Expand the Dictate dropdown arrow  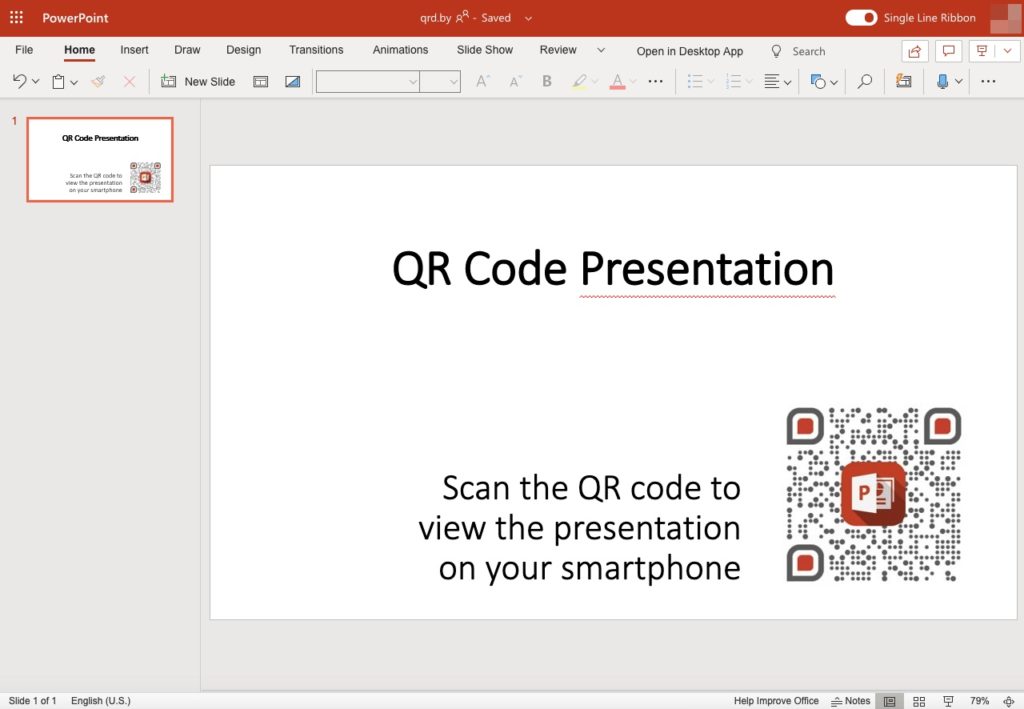(959, 82)
